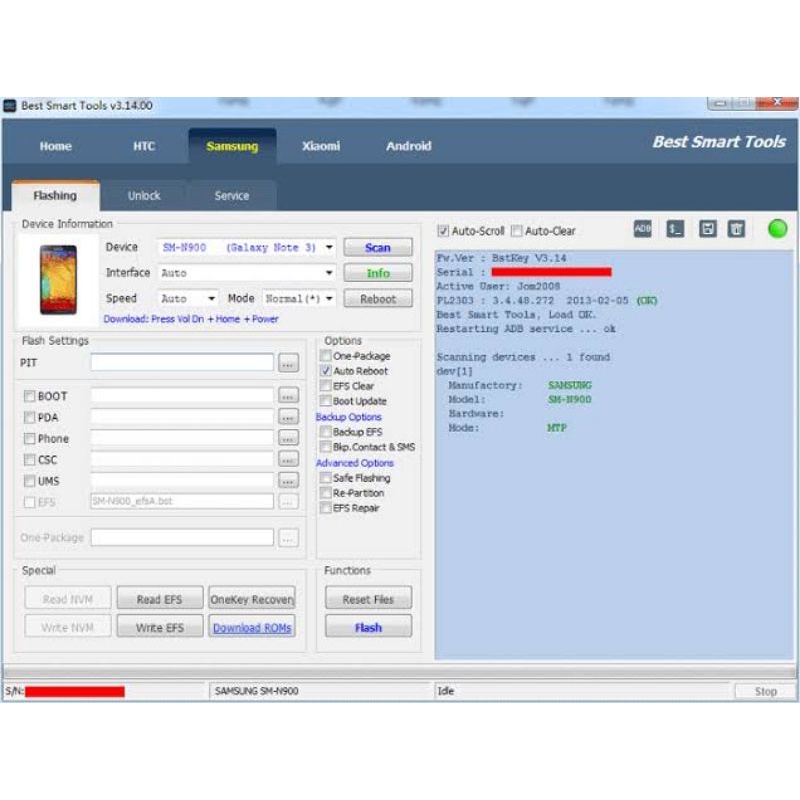Start flashing with the Flash button

coord(368,628)
